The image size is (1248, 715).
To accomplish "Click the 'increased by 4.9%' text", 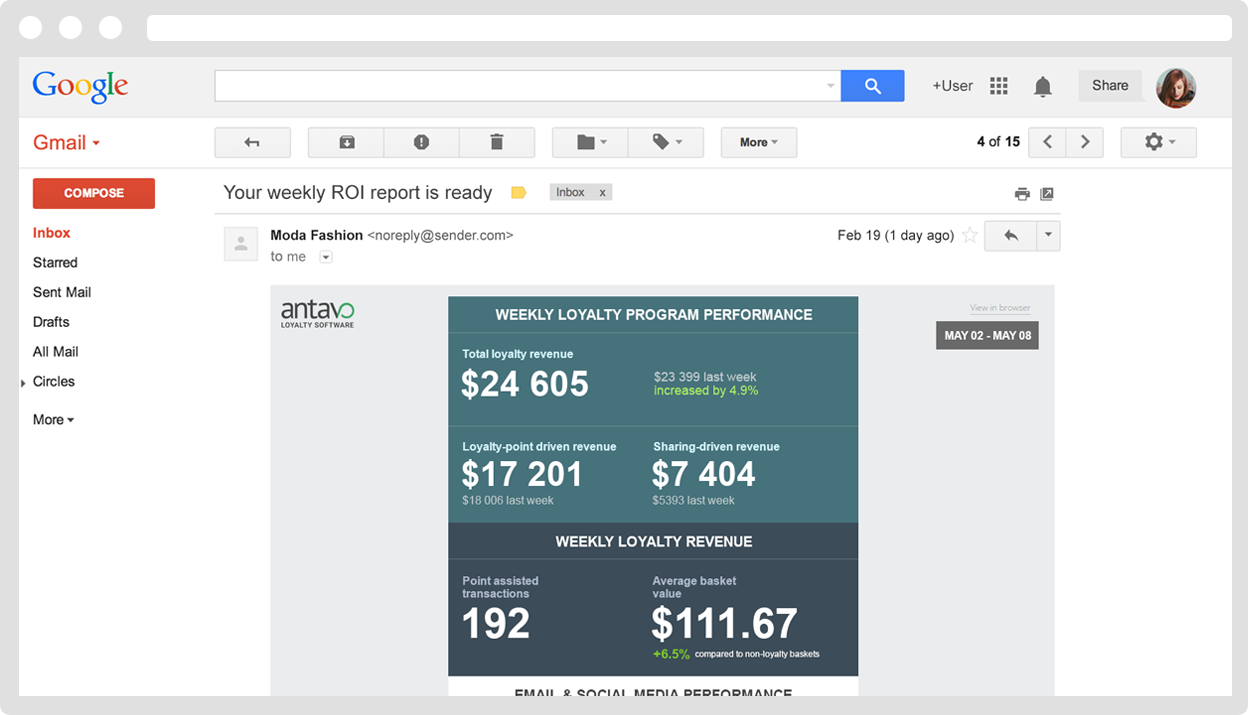I will pos(706,391).
